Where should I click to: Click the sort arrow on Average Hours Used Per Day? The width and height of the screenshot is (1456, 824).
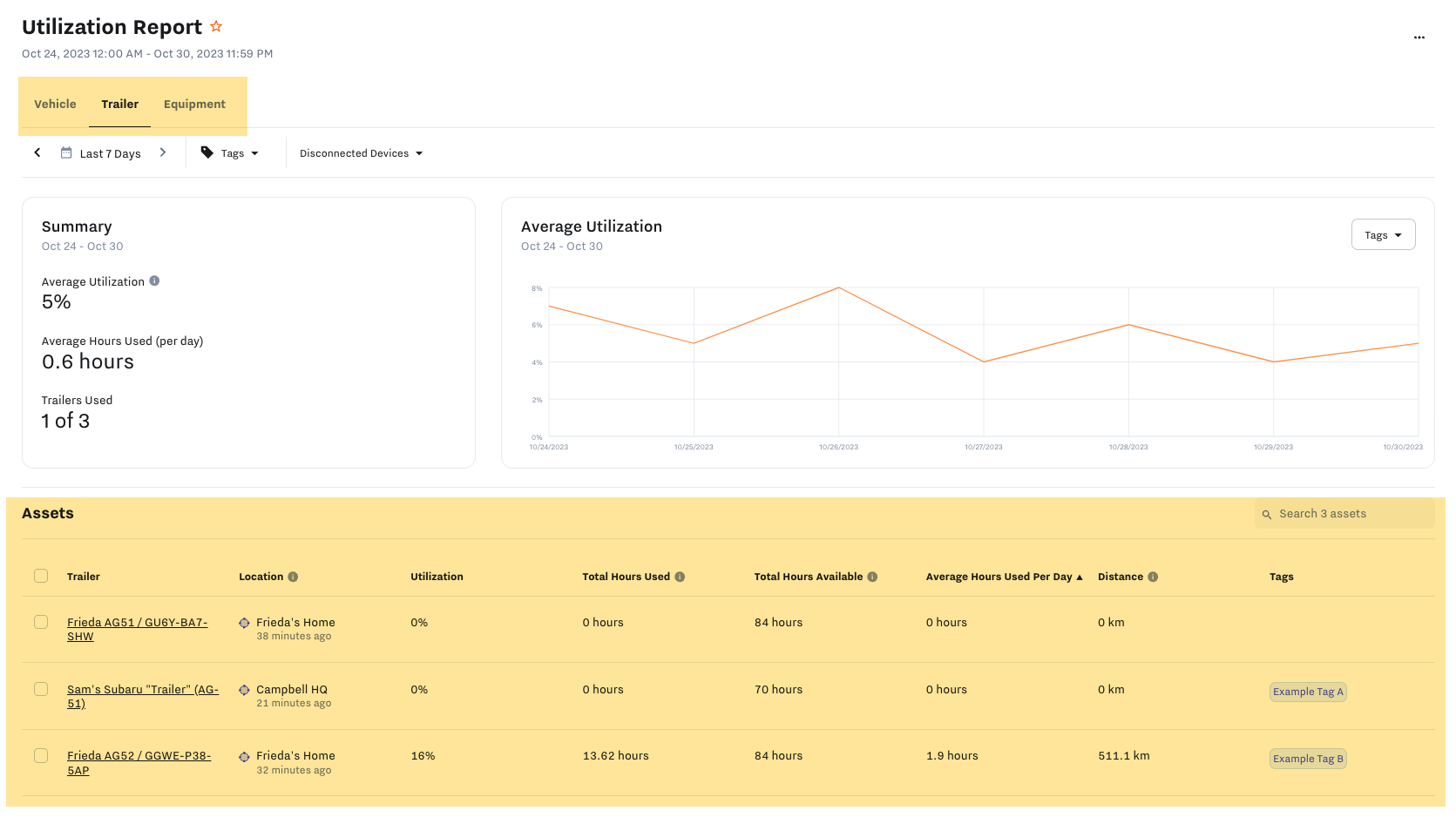click(x=1080, y=577)
